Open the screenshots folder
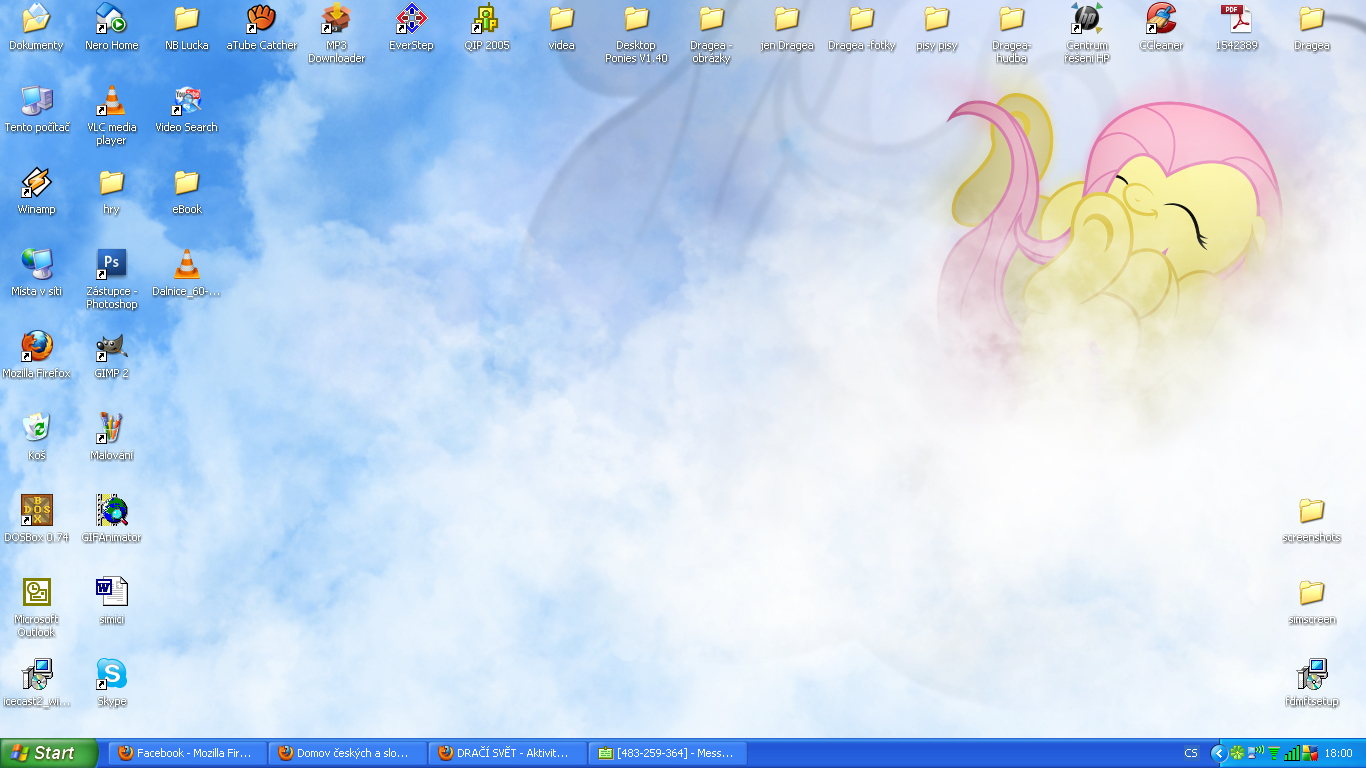Viewport: 1366px width, 768px height. 1312,519
